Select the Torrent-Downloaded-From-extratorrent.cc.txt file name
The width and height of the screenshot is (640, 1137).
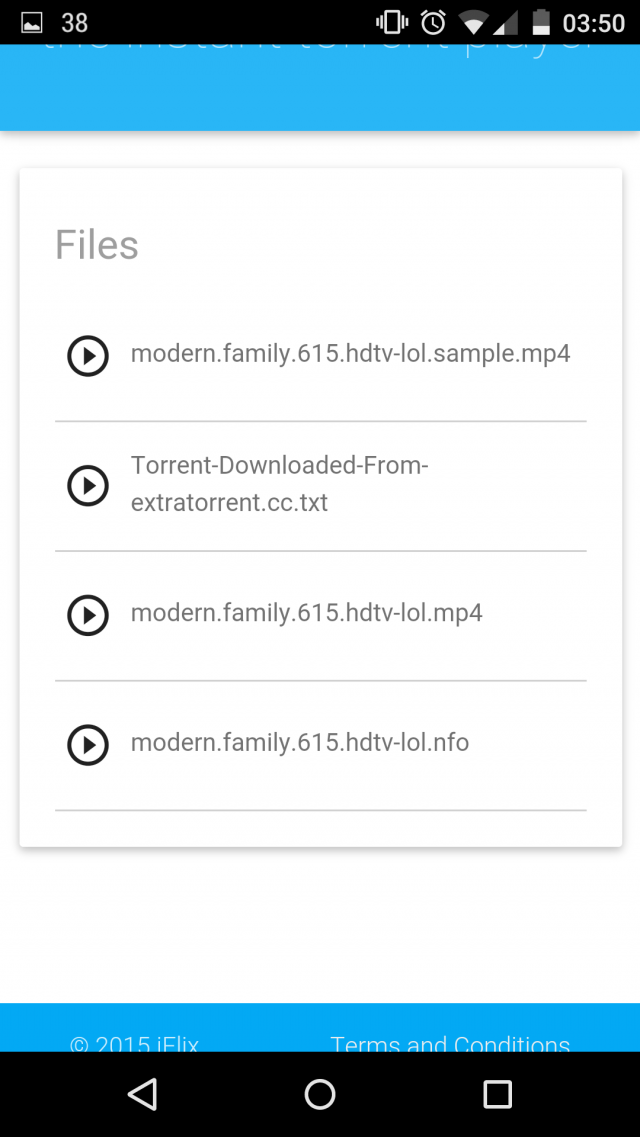click(279, 484)
